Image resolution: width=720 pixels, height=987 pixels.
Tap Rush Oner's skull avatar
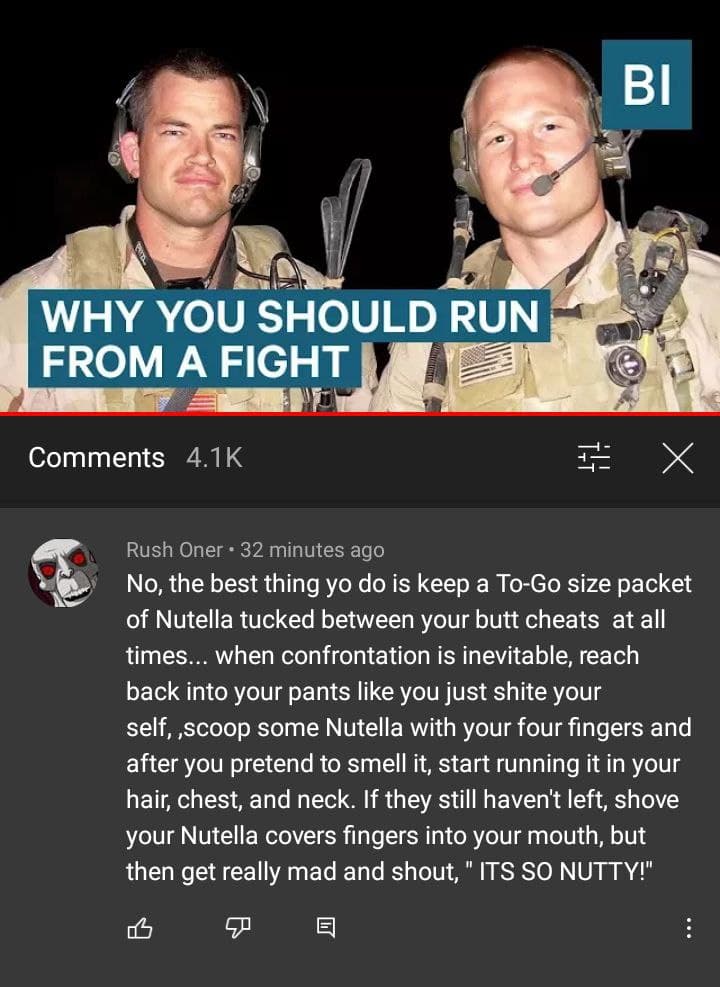pos(63,573)
